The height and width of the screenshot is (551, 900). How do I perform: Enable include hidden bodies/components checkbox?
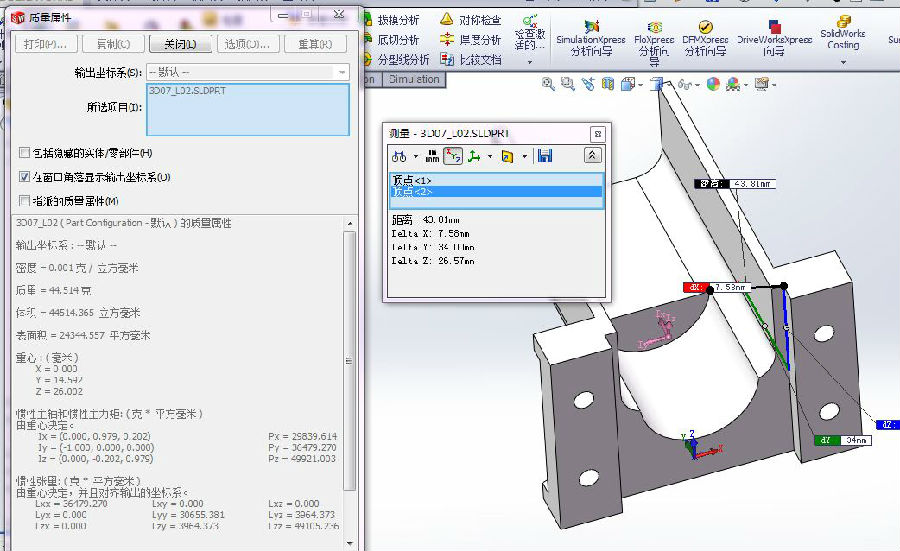[25, 153]
